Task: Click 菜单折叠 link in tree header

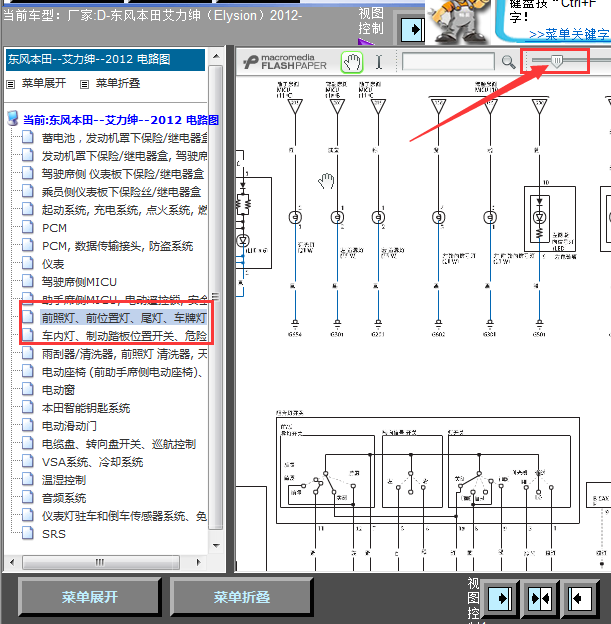Action: coord(118,83)
